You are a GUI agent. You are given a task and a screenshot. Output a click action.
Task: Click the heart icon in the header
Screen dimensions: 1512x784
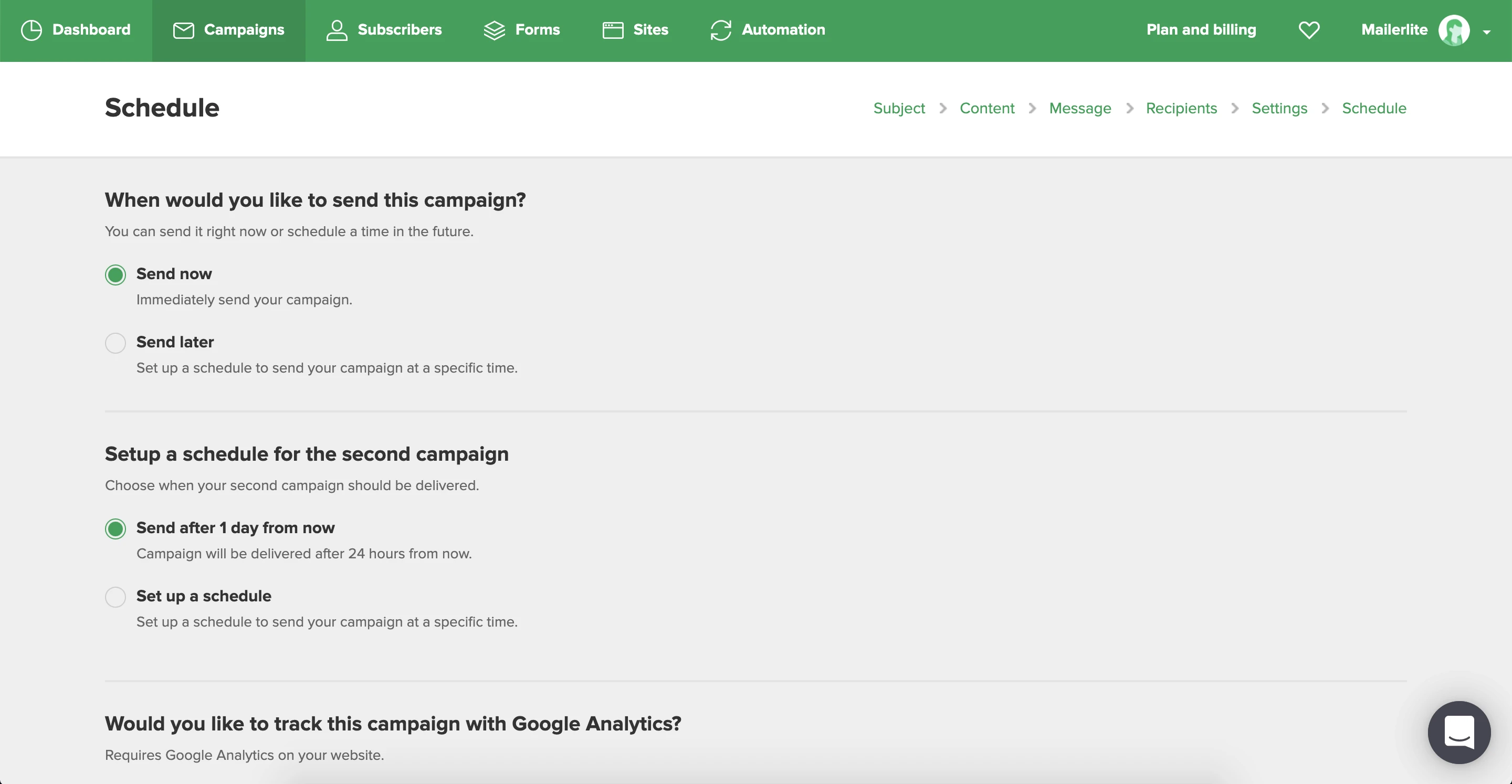click(1308, 30)
